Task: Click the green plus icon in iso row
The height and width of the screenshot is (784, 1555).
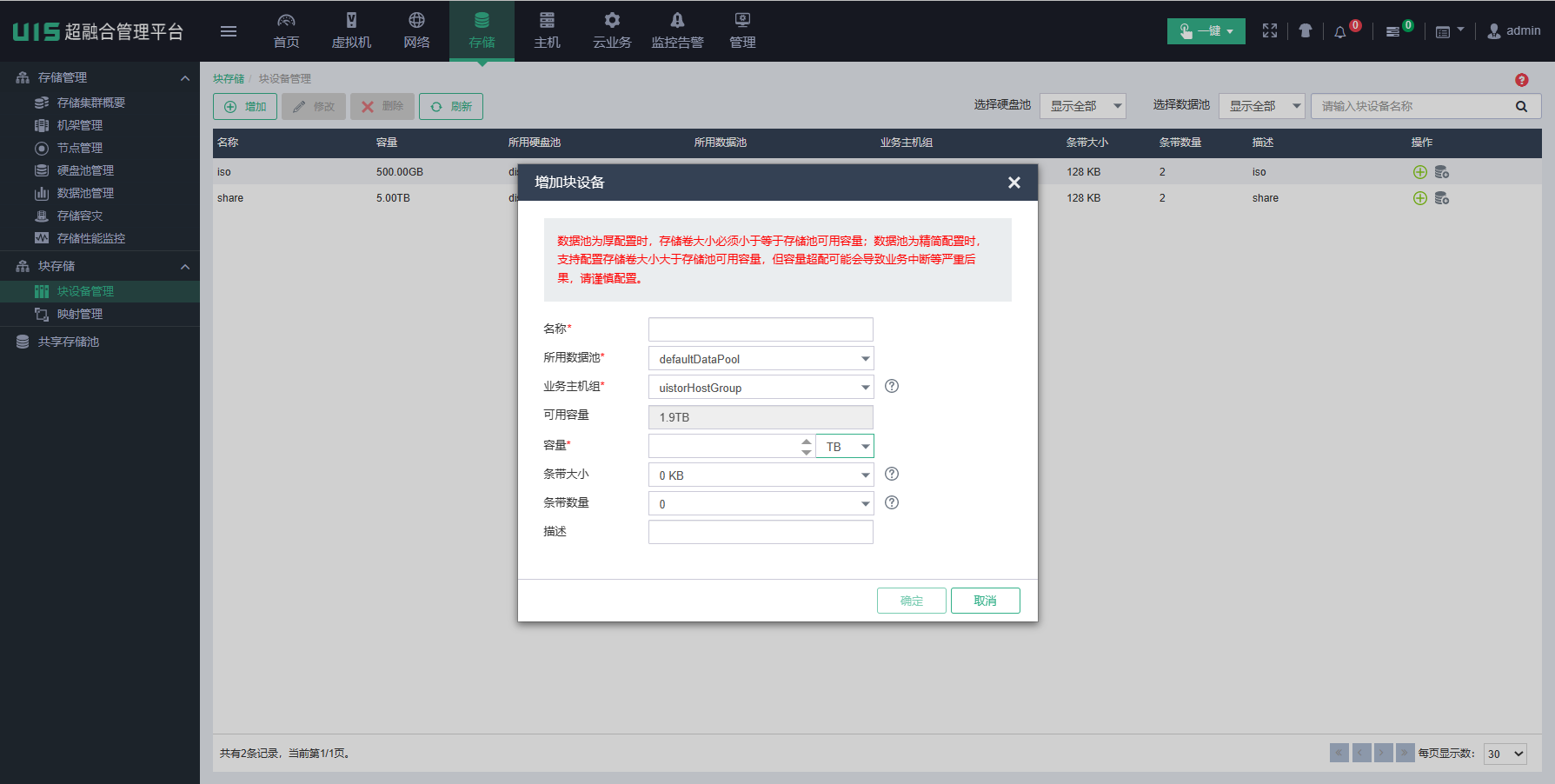Action: click(1420, 172)
